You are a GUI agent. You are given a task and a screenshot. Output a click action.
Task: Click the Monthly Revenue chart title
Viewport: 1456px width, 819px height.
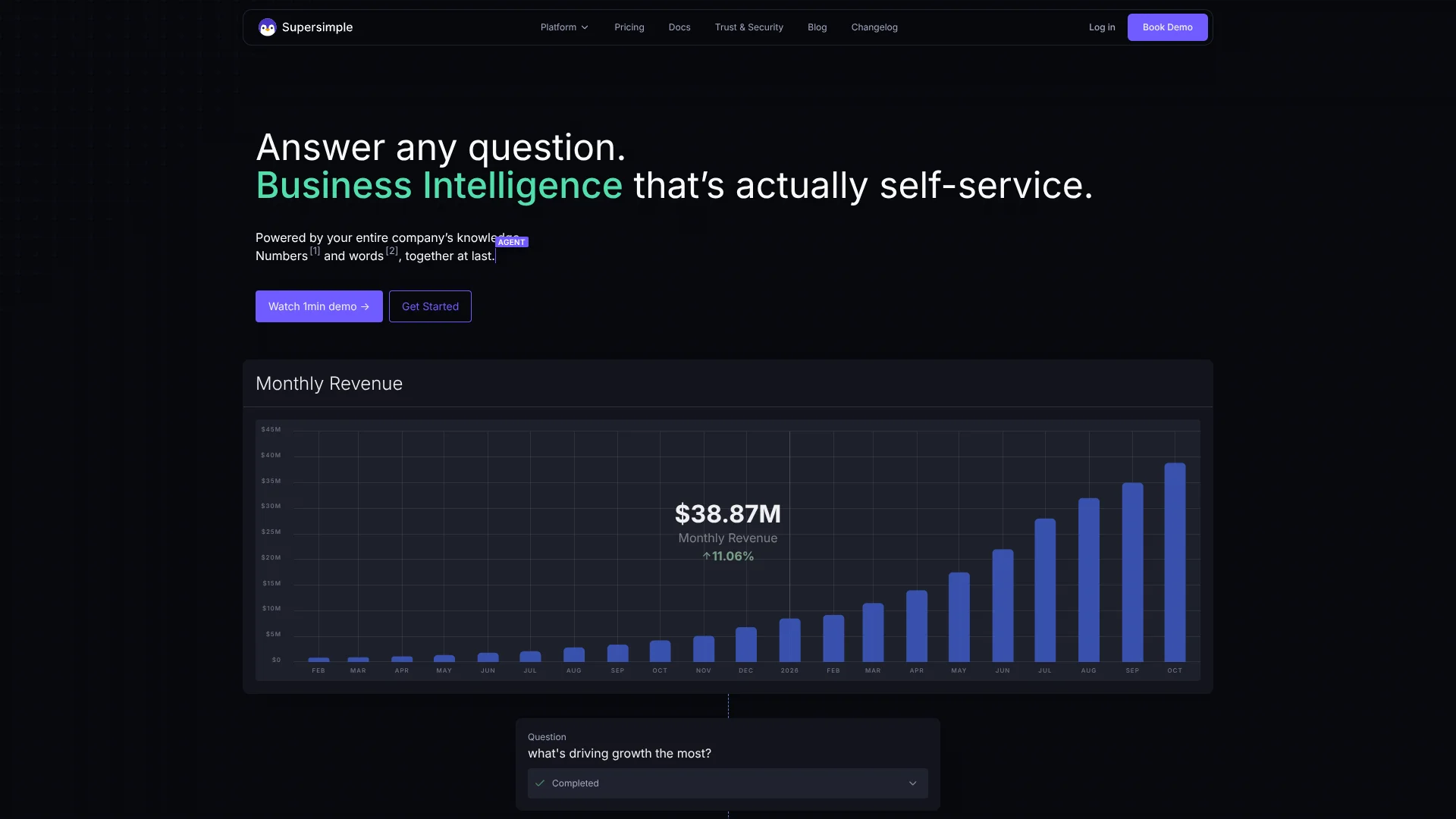coord(329,384)
